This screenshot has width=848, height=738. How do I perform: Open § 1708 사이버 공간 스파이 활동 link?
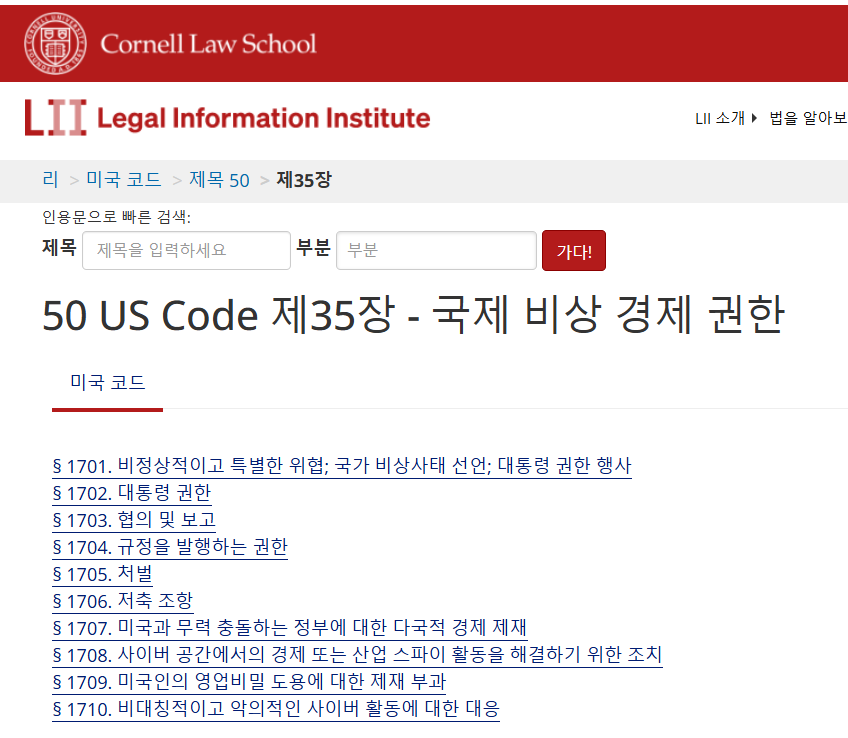click(x=357, y=655)
